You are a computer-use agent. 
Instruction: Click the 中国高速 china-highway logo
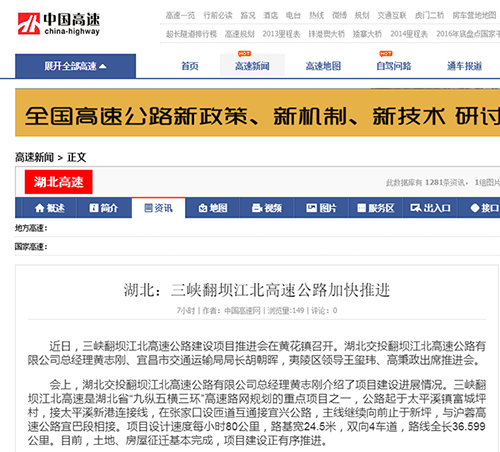pyautogui.click(x=59, y=24)
